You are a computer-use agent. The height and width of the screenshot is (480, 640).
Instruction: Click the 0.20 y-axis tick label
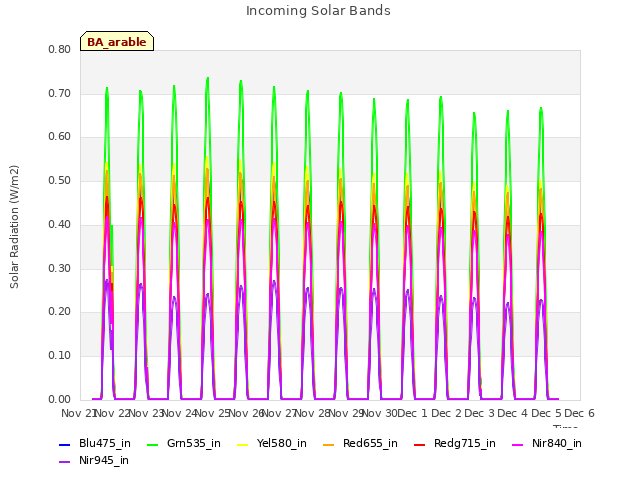pos(60,312)
